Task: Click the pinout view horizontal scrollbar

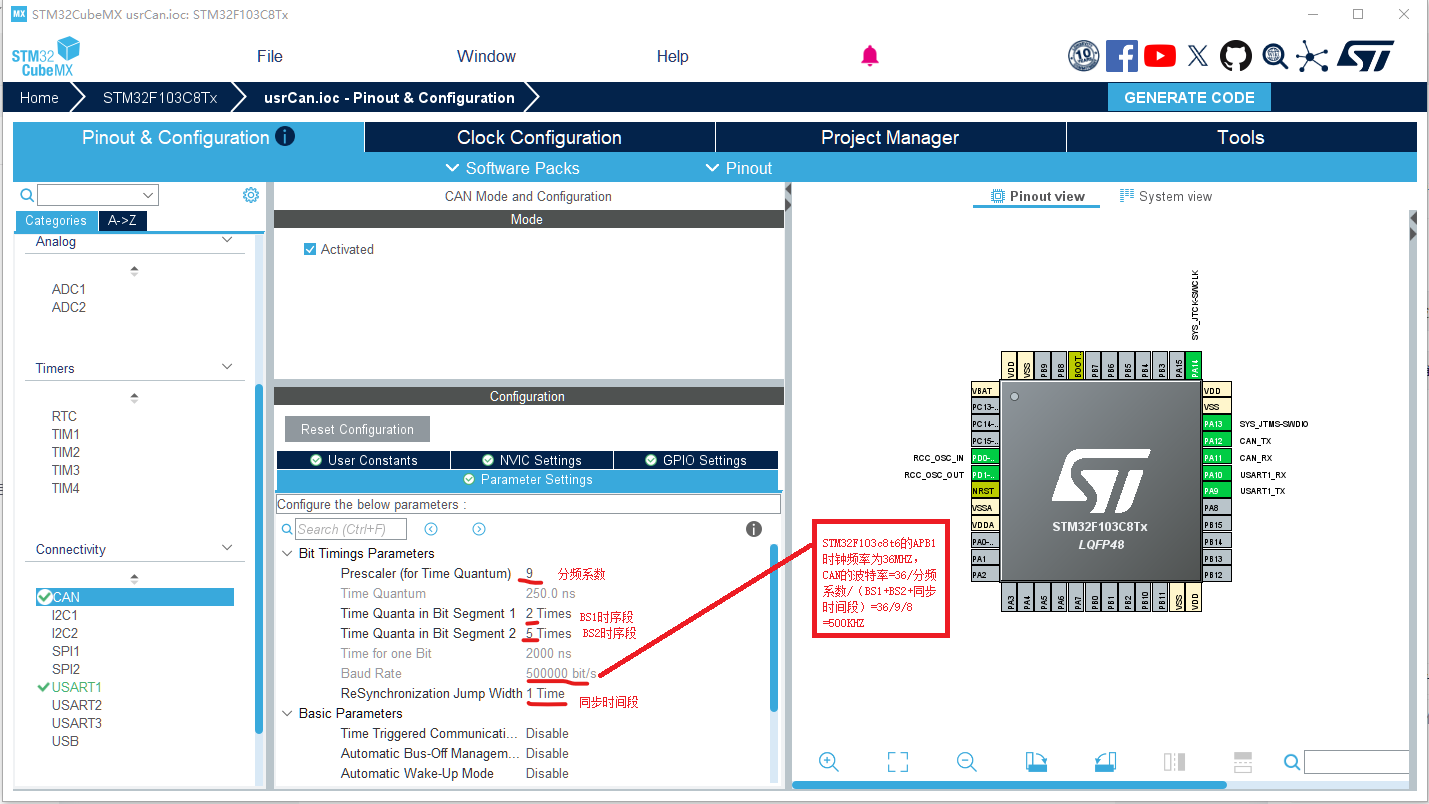Action: pyautogui.click(x=1009, y=785)
